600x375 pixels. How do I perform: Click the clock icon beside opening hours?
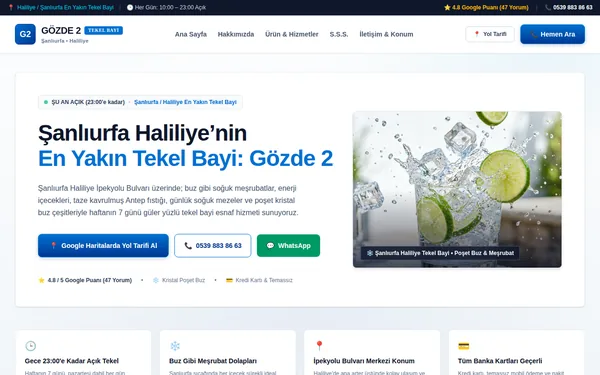tap(130, 7)
